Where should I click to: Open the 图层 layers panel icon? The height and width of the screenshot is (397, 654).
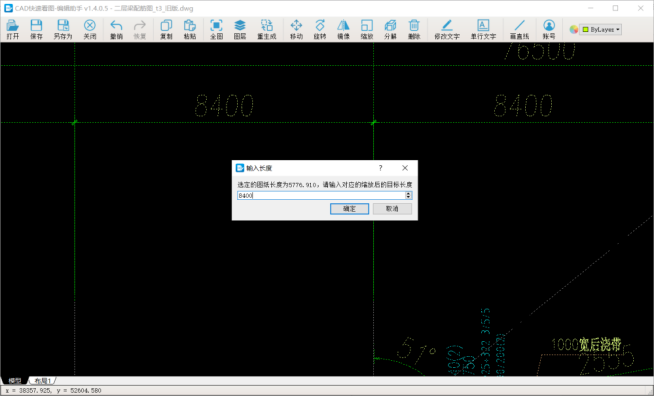(240, 29)
